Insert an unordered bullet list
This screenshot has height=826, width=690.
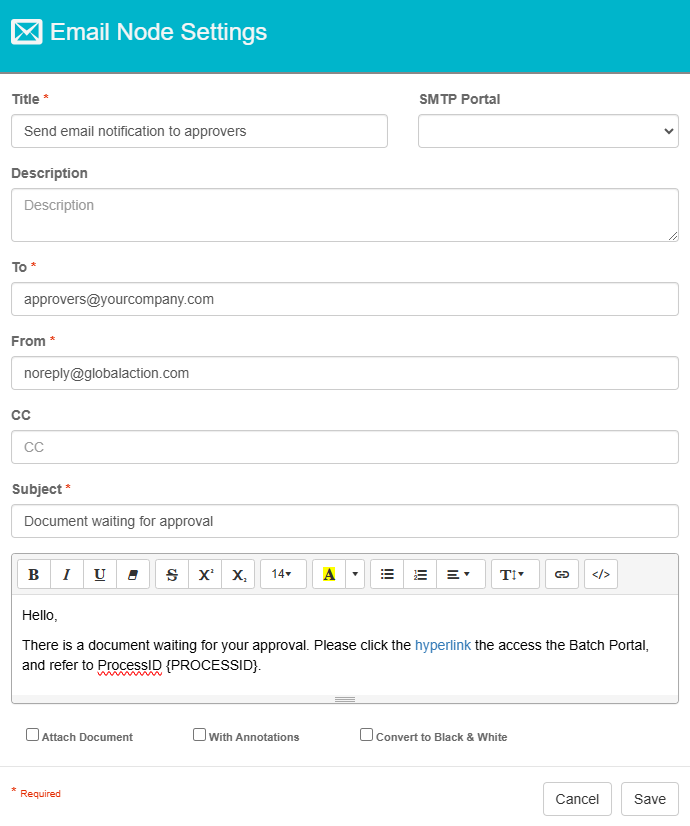(x=387, y=574)
